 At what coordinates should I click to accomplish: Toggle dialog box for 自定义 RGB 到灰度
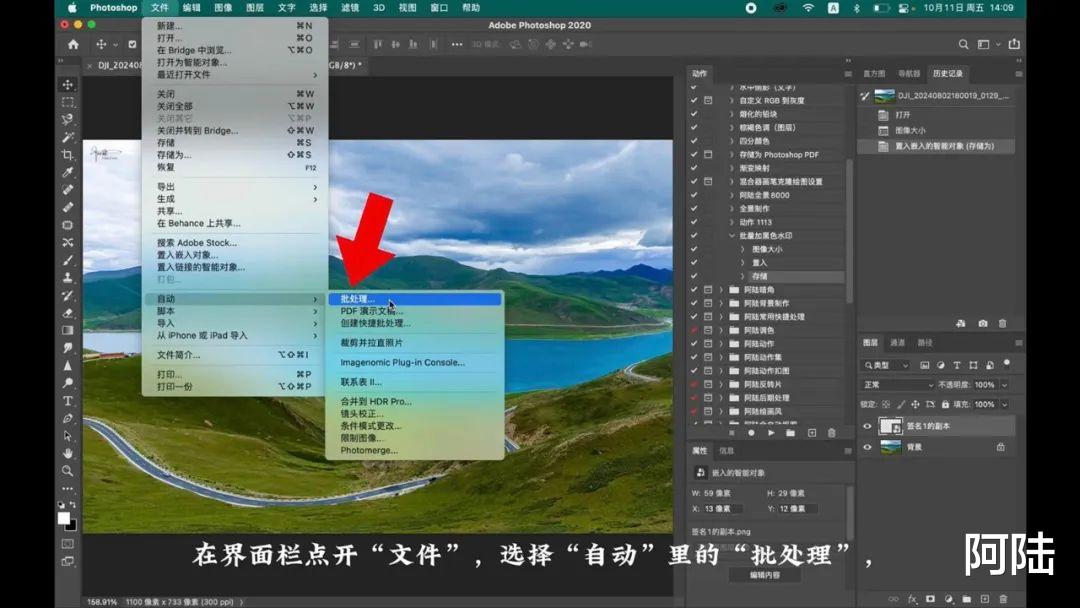click(x=708, y=101)
